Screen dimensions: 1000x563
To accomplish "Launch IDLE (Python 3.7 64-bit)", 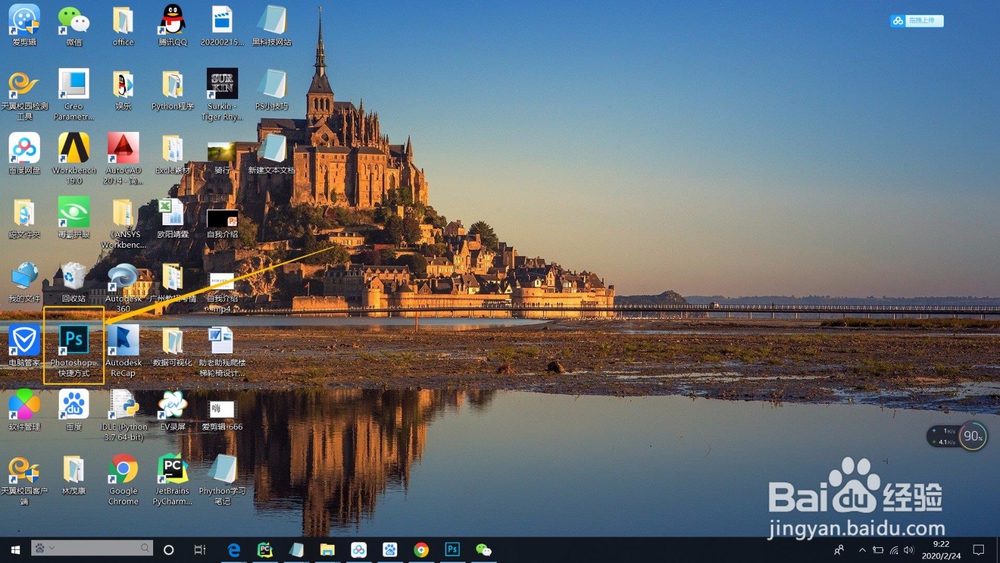I will (123, 414).
